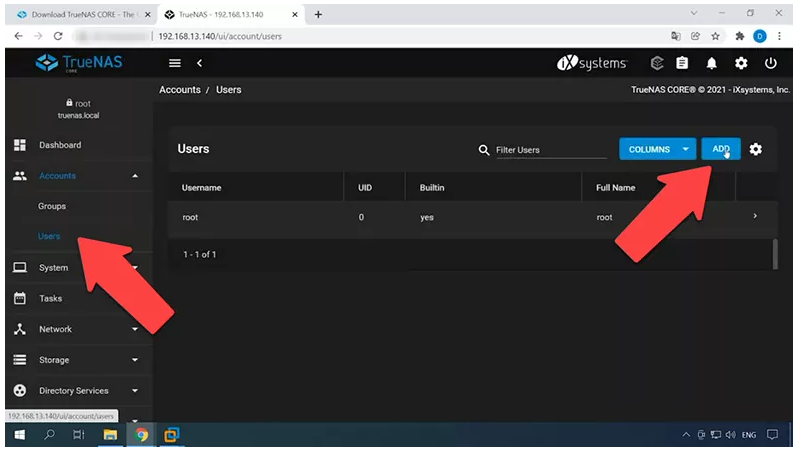797x451 pixels.
Task: Expand the Network menu arrow
Action: coord(135,329)
